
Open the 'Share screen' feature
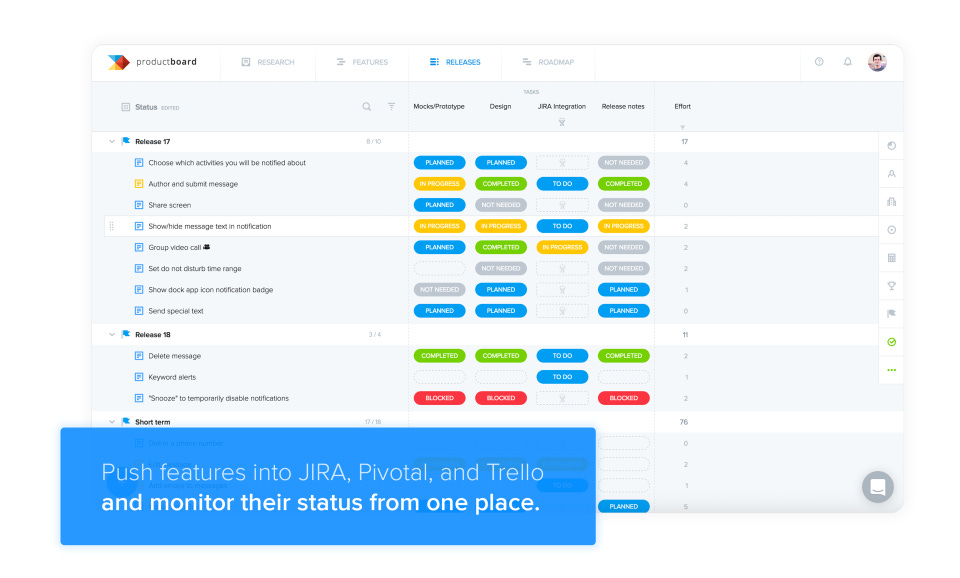(x=170, y=205)
